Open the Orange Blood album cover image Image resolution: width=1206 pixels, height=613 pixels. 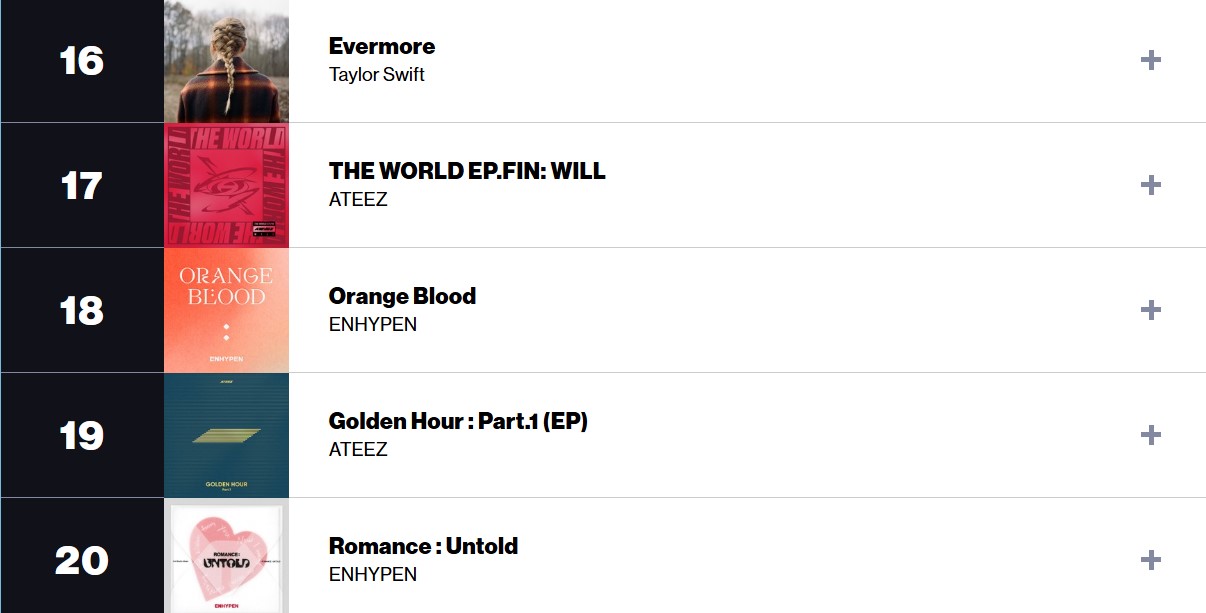click(226, 310)
